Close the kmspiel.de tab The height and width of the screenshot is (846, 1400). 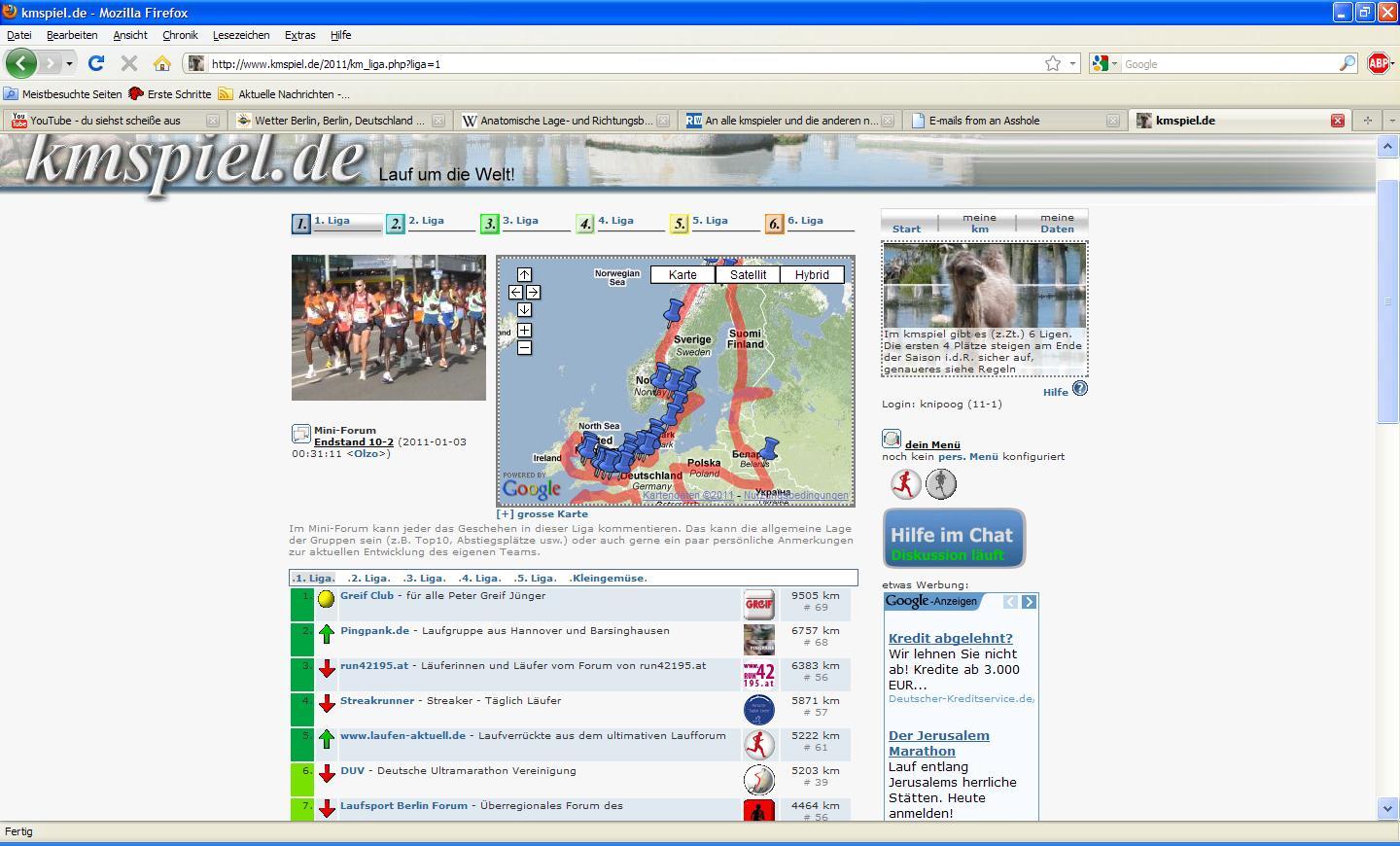coord(1338,121)
